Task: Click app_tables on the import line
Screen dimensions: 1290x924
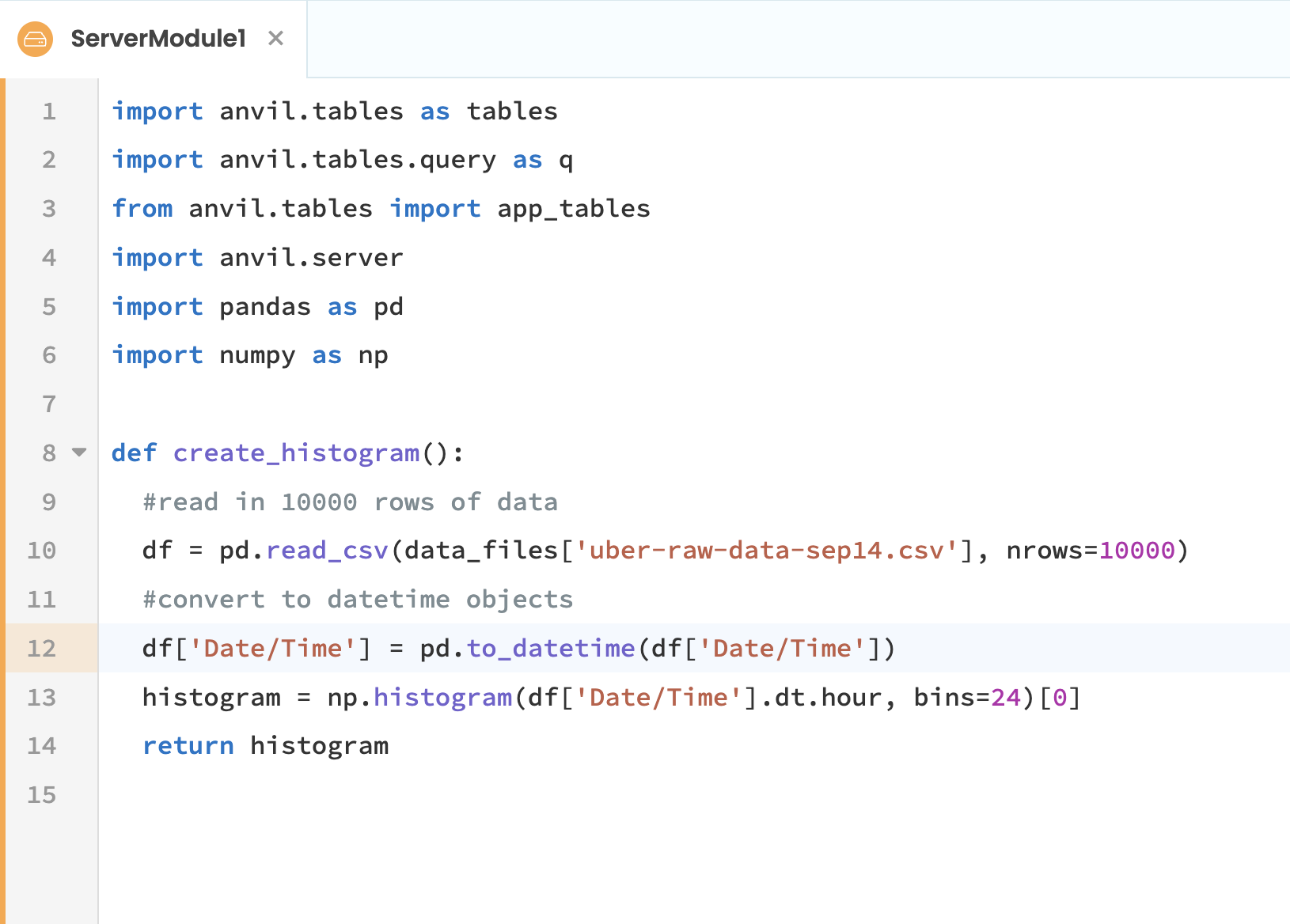Action: pyautogui.click(x=574, y=209)
